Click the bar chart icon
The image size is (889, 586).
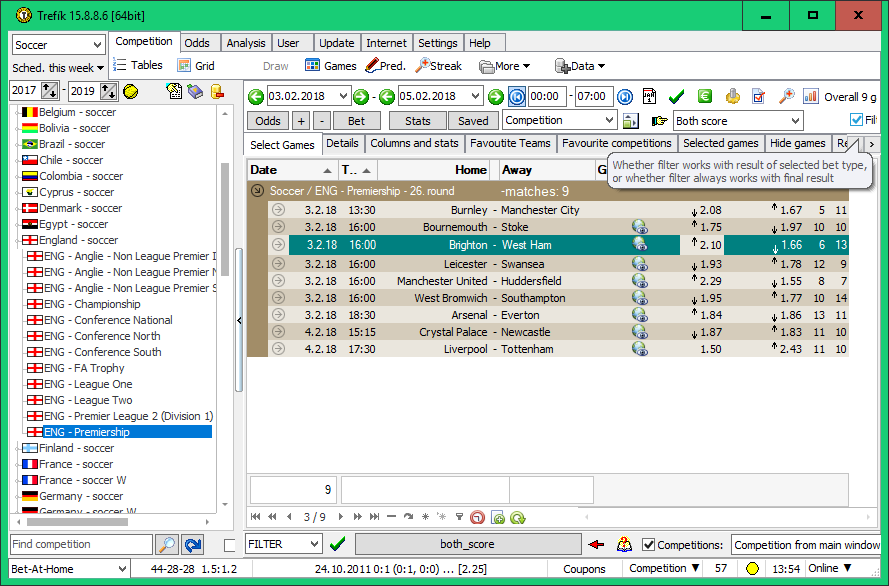pyautogui.click(x=811, y=96)
